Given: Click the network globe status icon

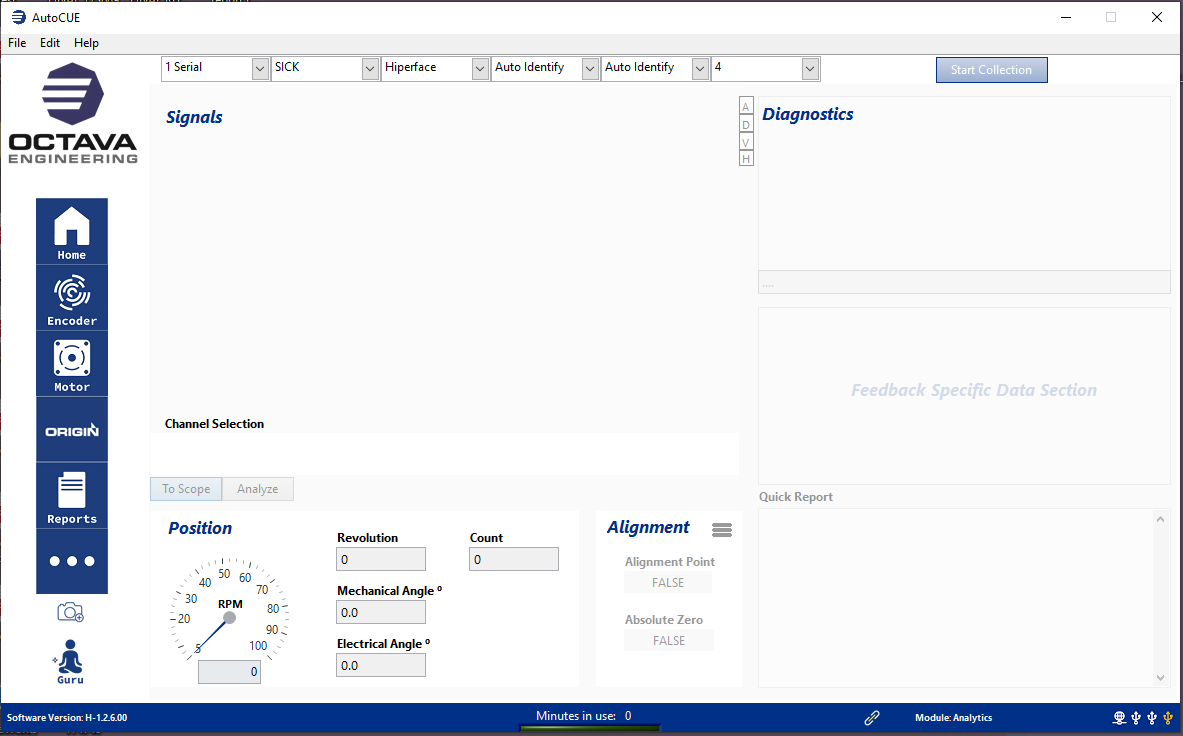Looking at the screenshot, I should 1120,718.
